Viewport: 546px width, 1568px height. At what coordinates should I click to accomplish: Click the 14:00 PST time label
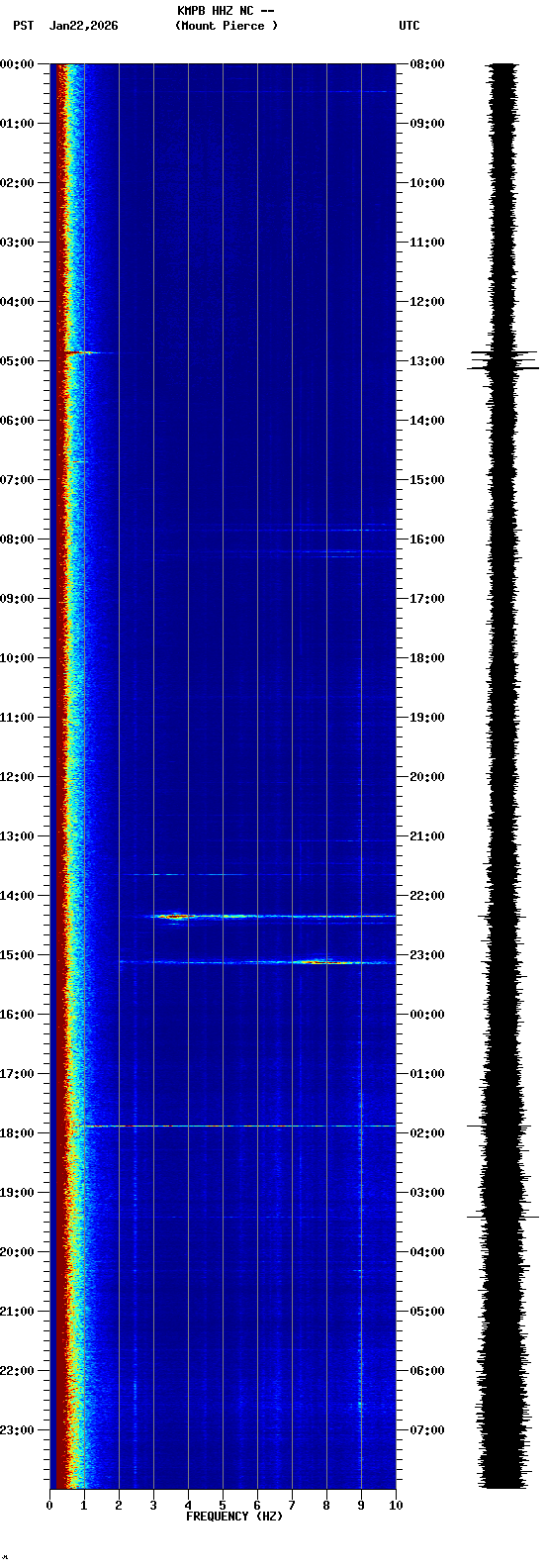pos(17,896)
